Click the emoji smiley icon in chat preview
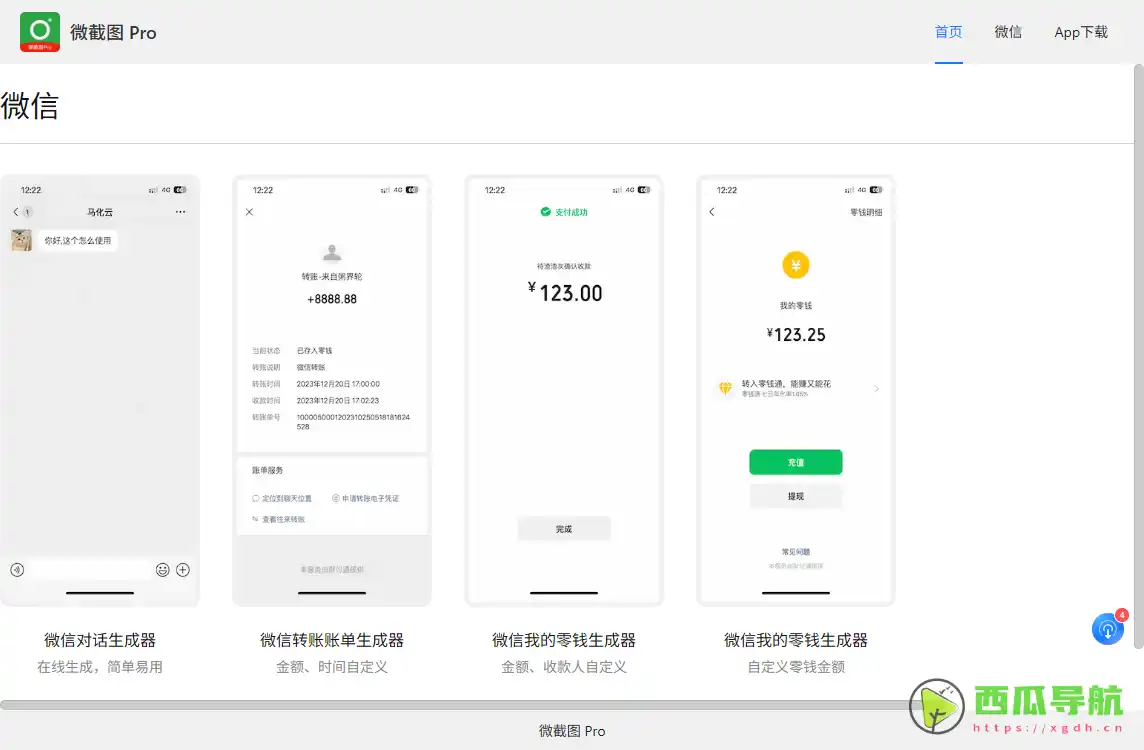The height and width of the screenshot is (750, 1144). tap(163, 570)
